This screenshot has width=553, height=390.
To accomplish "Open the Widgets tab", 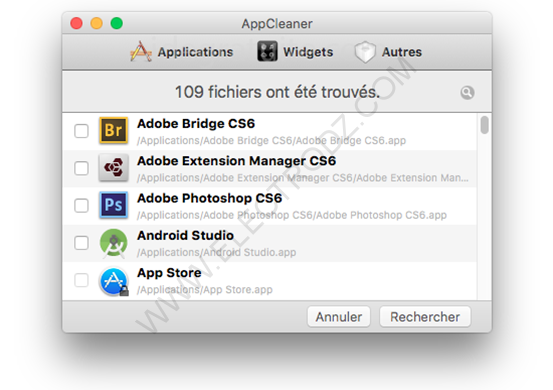I will click(295, 52).
